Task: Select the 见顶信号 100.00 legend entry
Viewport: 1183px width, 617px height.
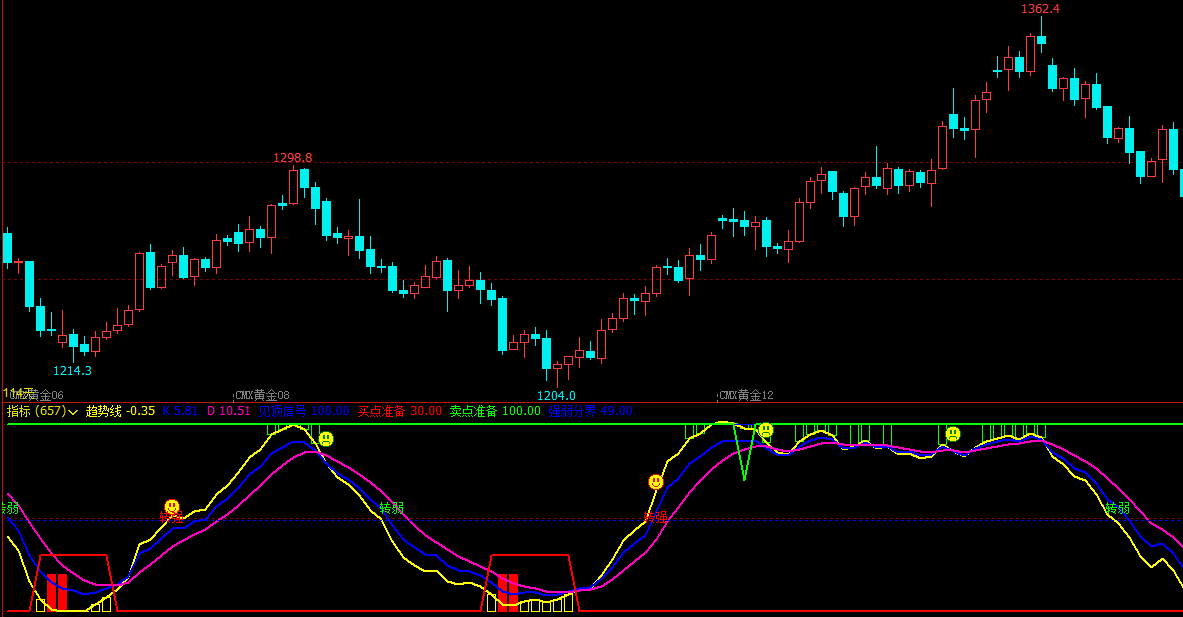Action: click(304, 411)
